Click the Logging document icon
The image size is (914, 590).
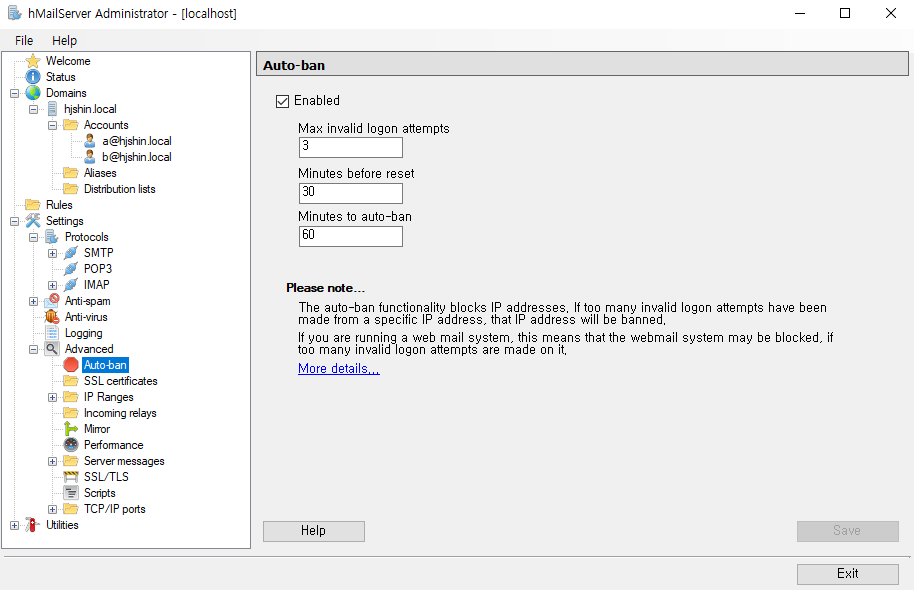52,333
